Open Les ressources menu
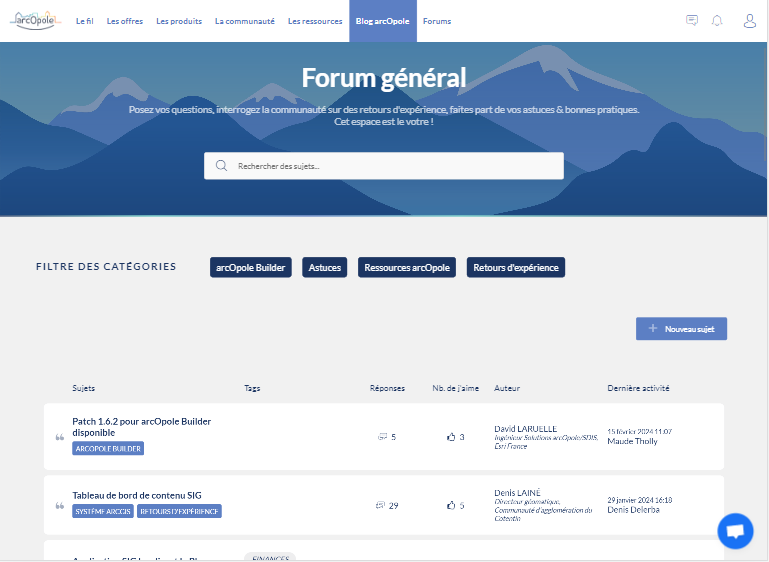This screenshot has height=562, width=769. [315, 21]
